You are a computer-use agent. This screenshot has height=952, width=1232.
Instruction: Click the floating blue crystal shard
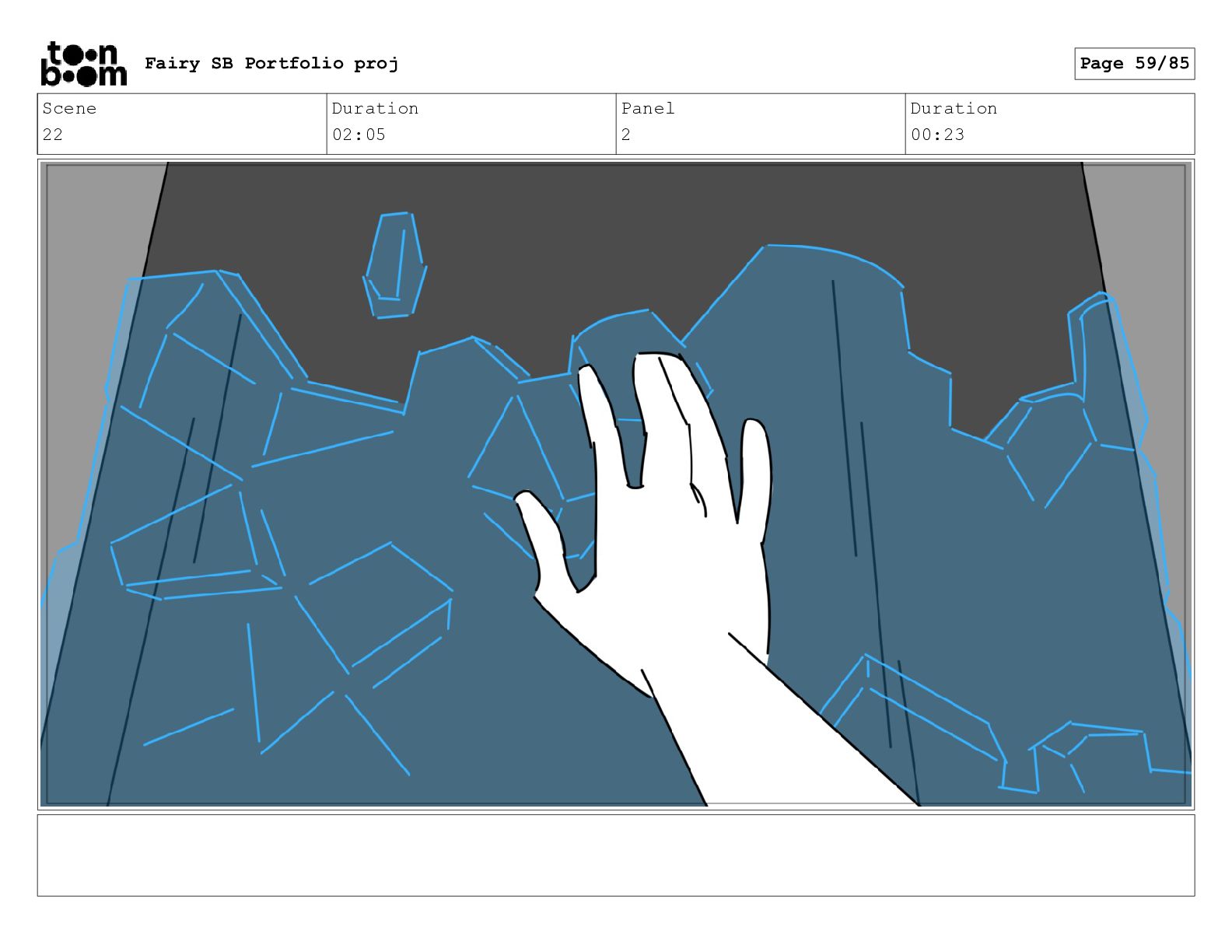(x=395, y=265)
